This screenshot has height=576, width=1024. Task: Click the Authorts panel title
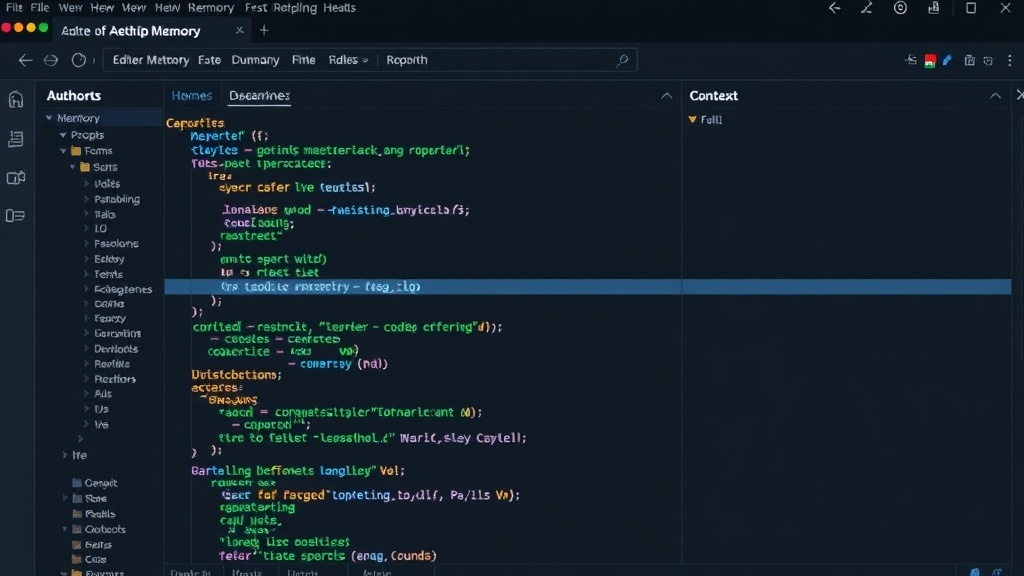coord(74,95)
